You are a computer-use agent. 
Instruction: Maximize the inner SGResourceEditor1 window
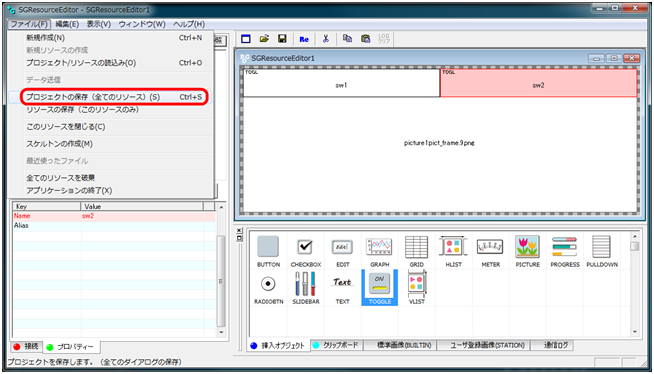[x=614, y=58]
